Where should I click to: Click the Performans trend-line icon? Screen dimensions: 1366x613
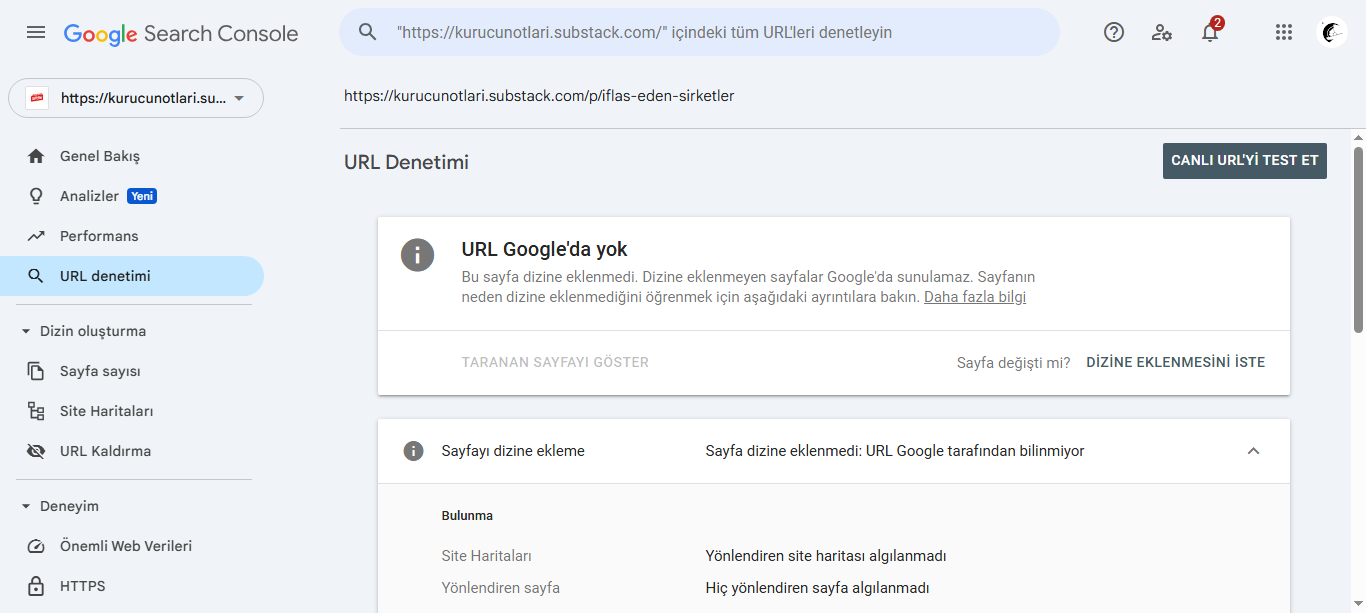pyautogui.click(x=36, y=236)
